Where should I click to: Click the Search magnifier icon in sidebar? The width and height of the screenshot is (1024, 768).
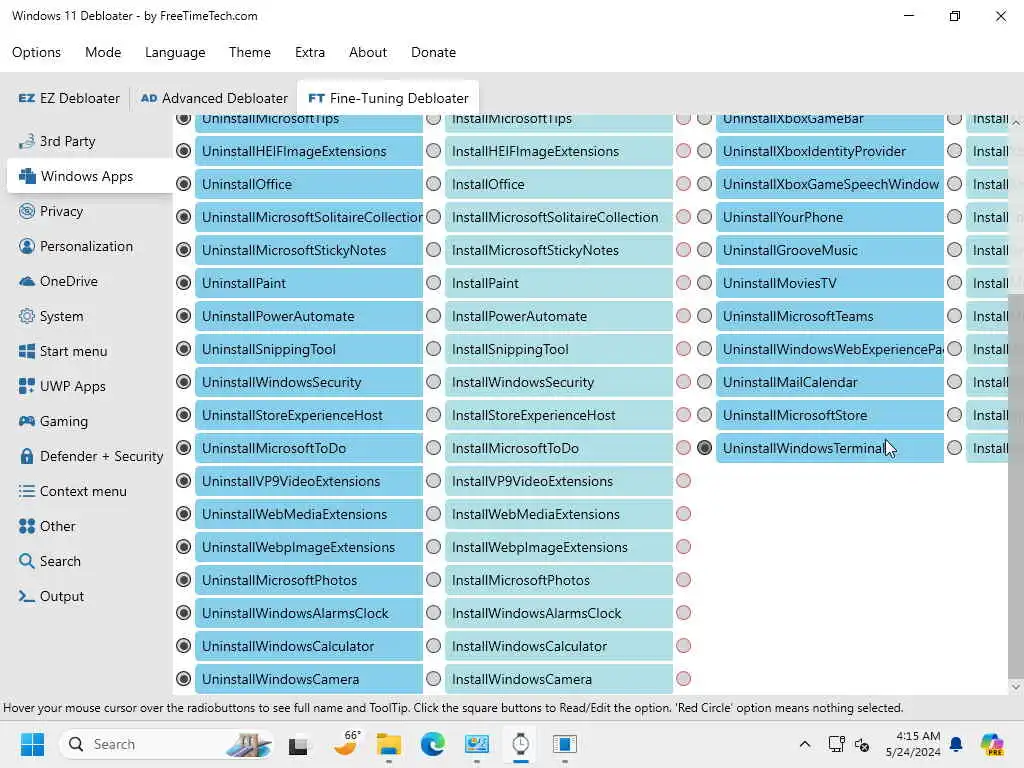[27, 561]
